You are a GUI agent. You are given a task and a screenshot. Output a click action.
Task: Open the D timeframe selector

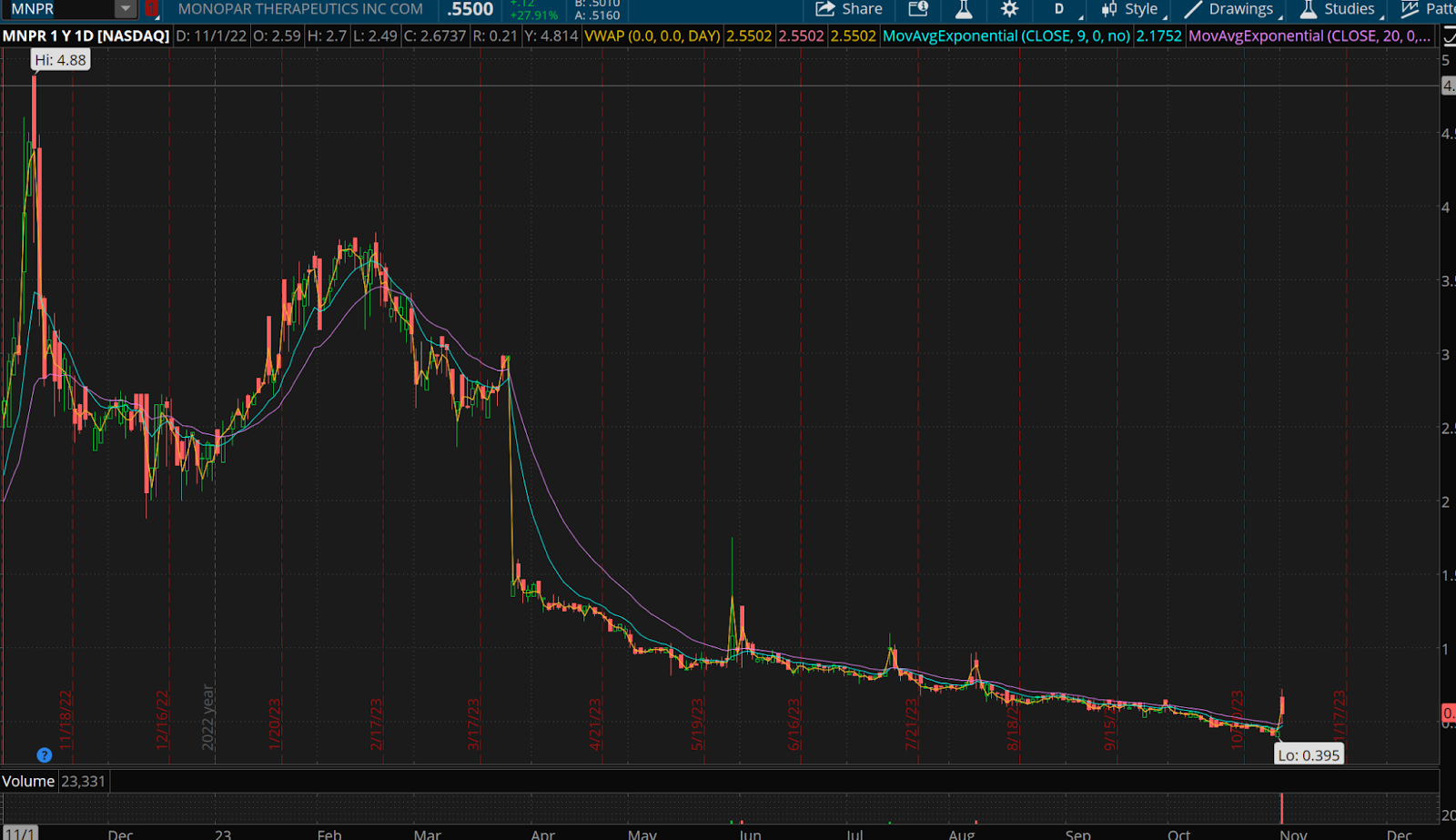(x=1059, y=9)
